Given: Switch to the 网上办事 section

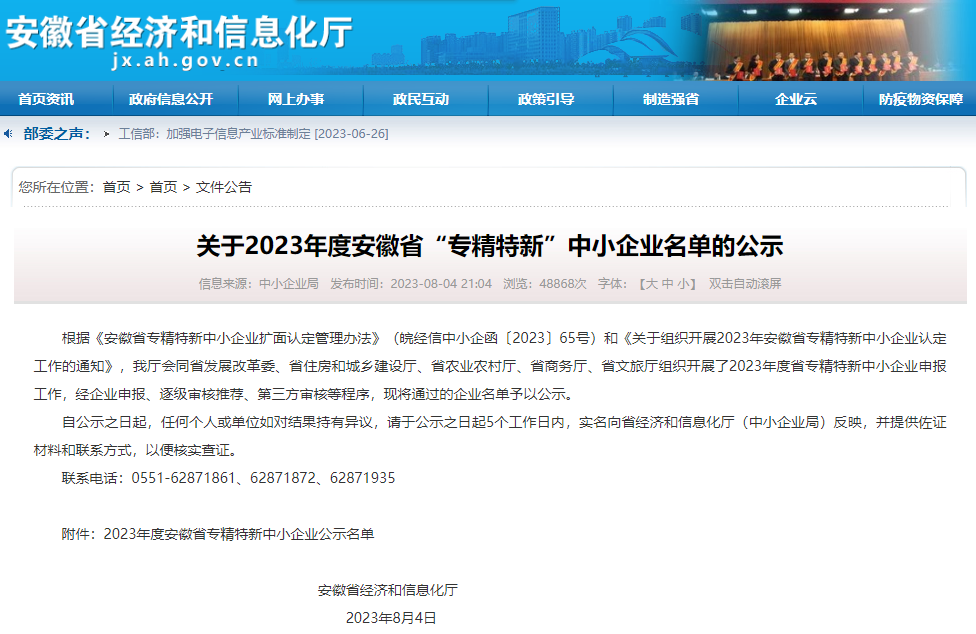Looking at the screenshot, I should point(300,100).
